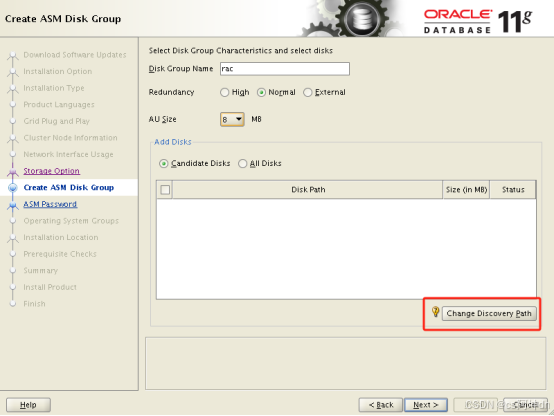Click the Size (in MB) column header

point(466,190)
